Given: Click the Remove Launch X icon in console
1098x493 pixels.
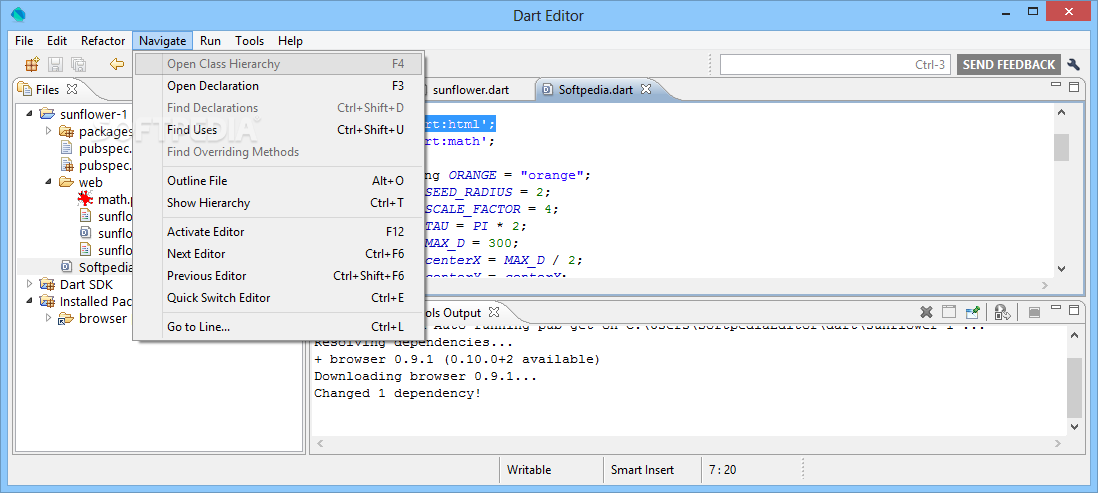Looking at the screenshot, I should 926,312.
